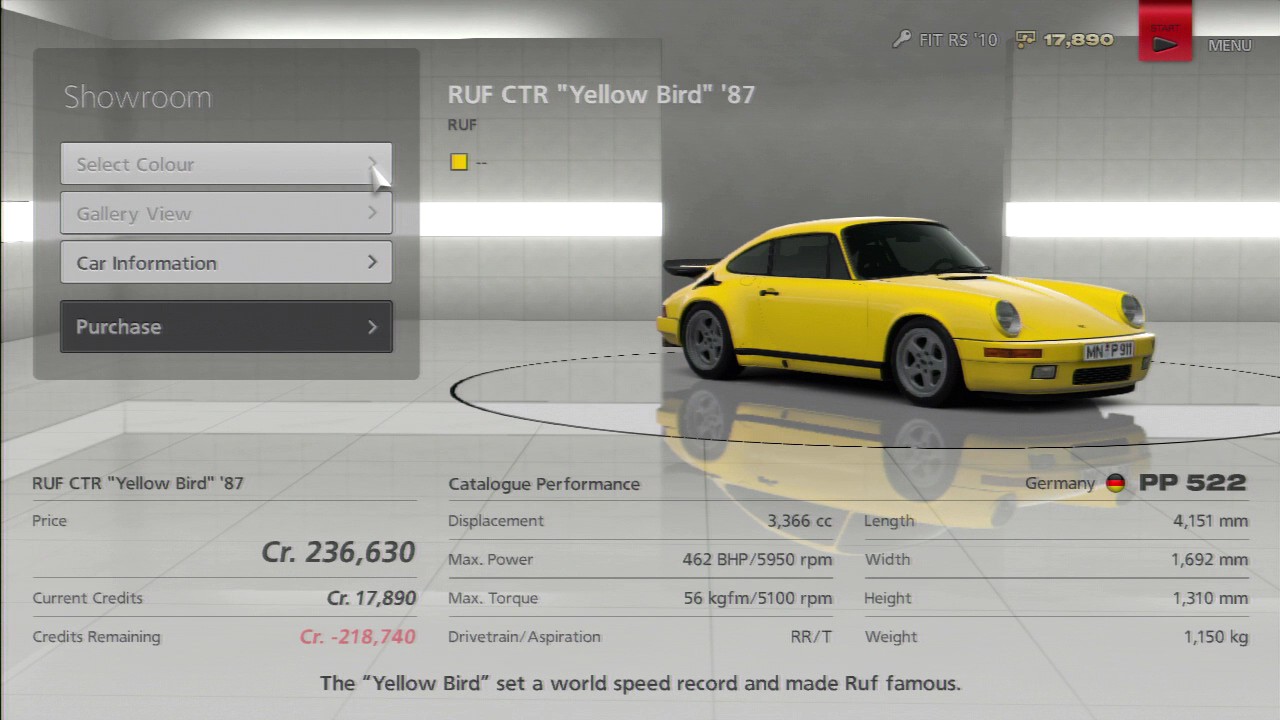Image resolution: width=1280 pixels, height=720 pixels.
Task: Choose the Purchase button
Action: click(x=226, y=327)
